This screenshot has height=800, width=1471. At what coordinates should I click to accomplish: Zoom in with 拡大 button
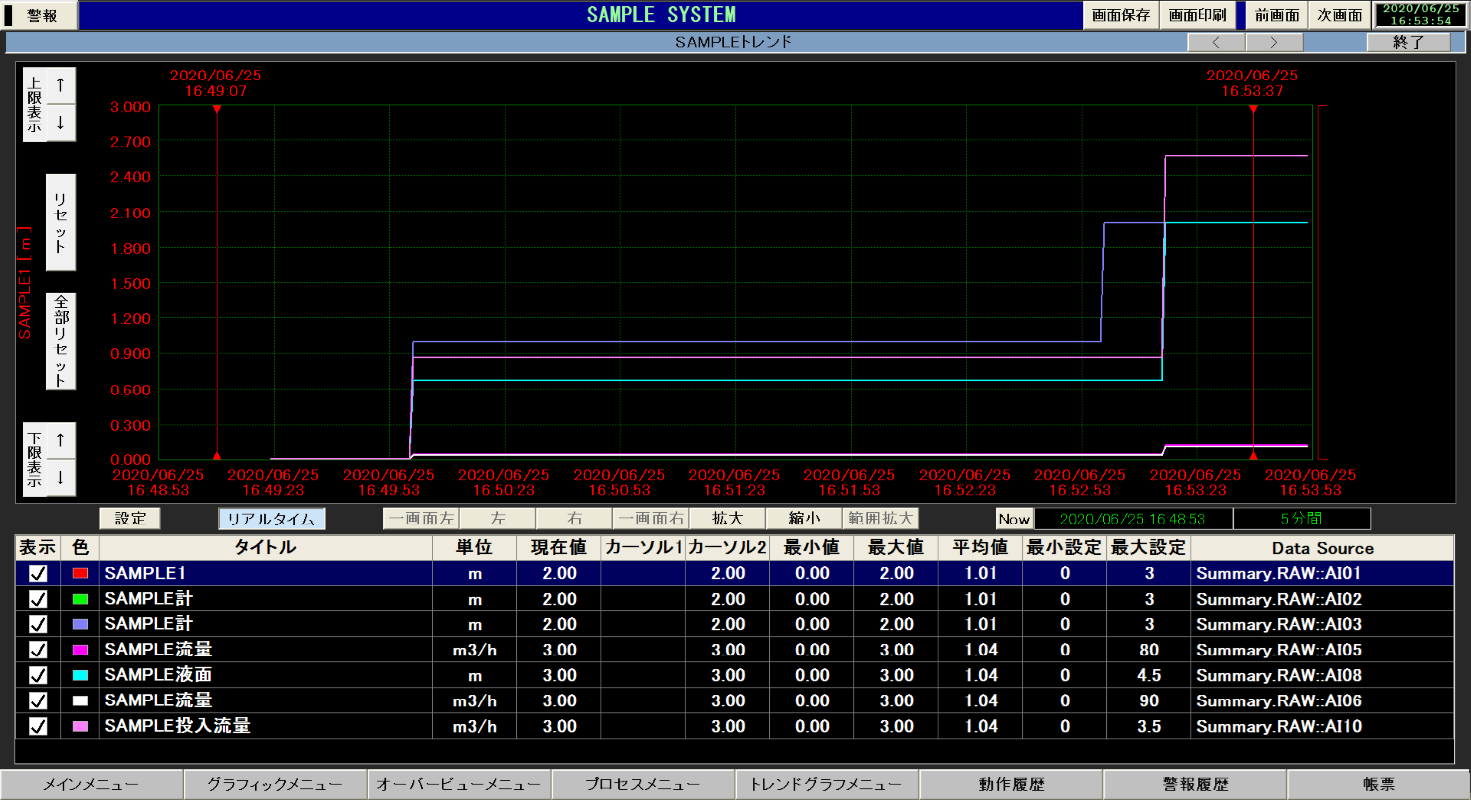click(727, 518)
